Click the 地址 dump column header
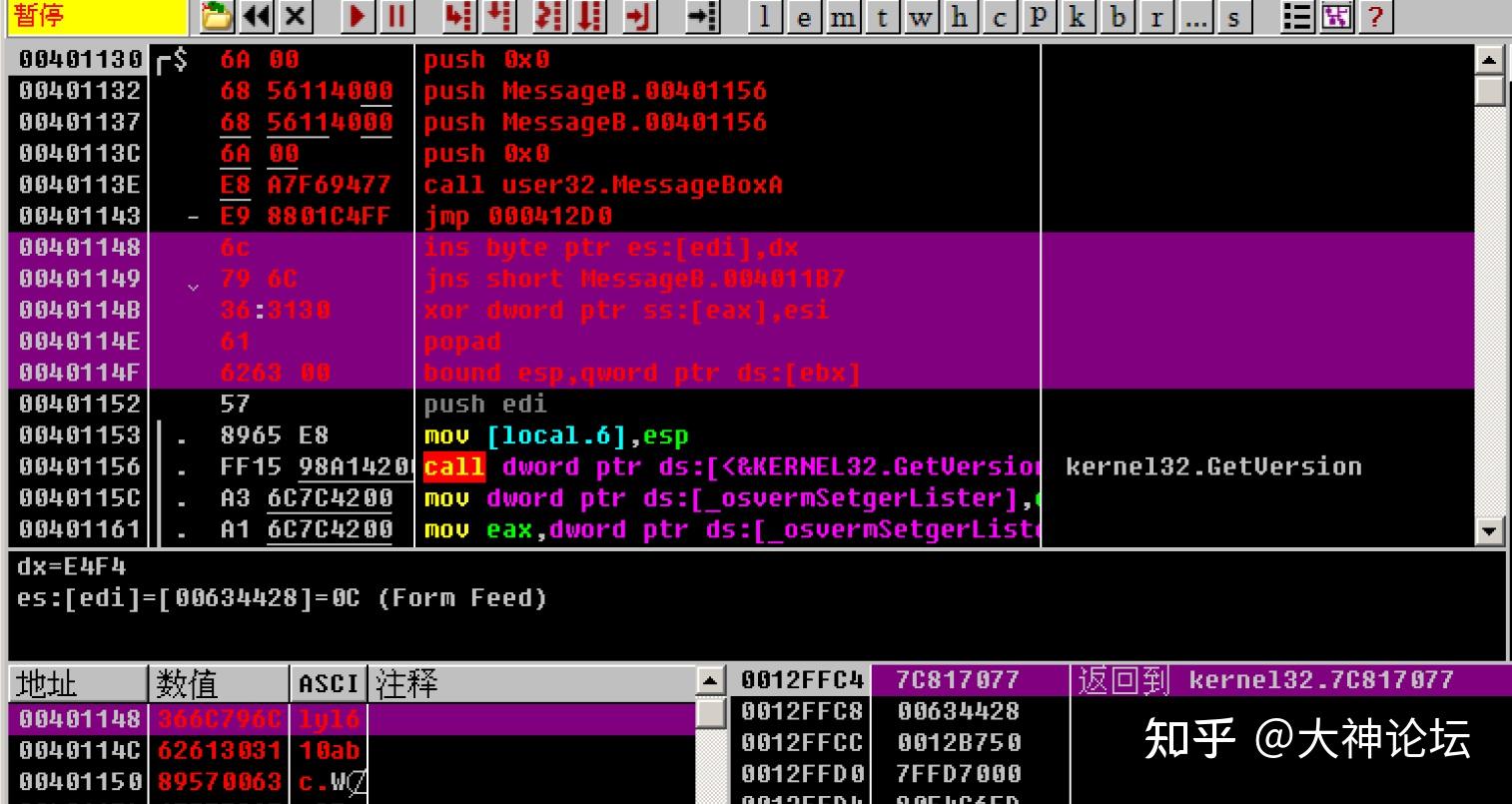This screenshot has height=804, width=1512. tap(78, 684)
